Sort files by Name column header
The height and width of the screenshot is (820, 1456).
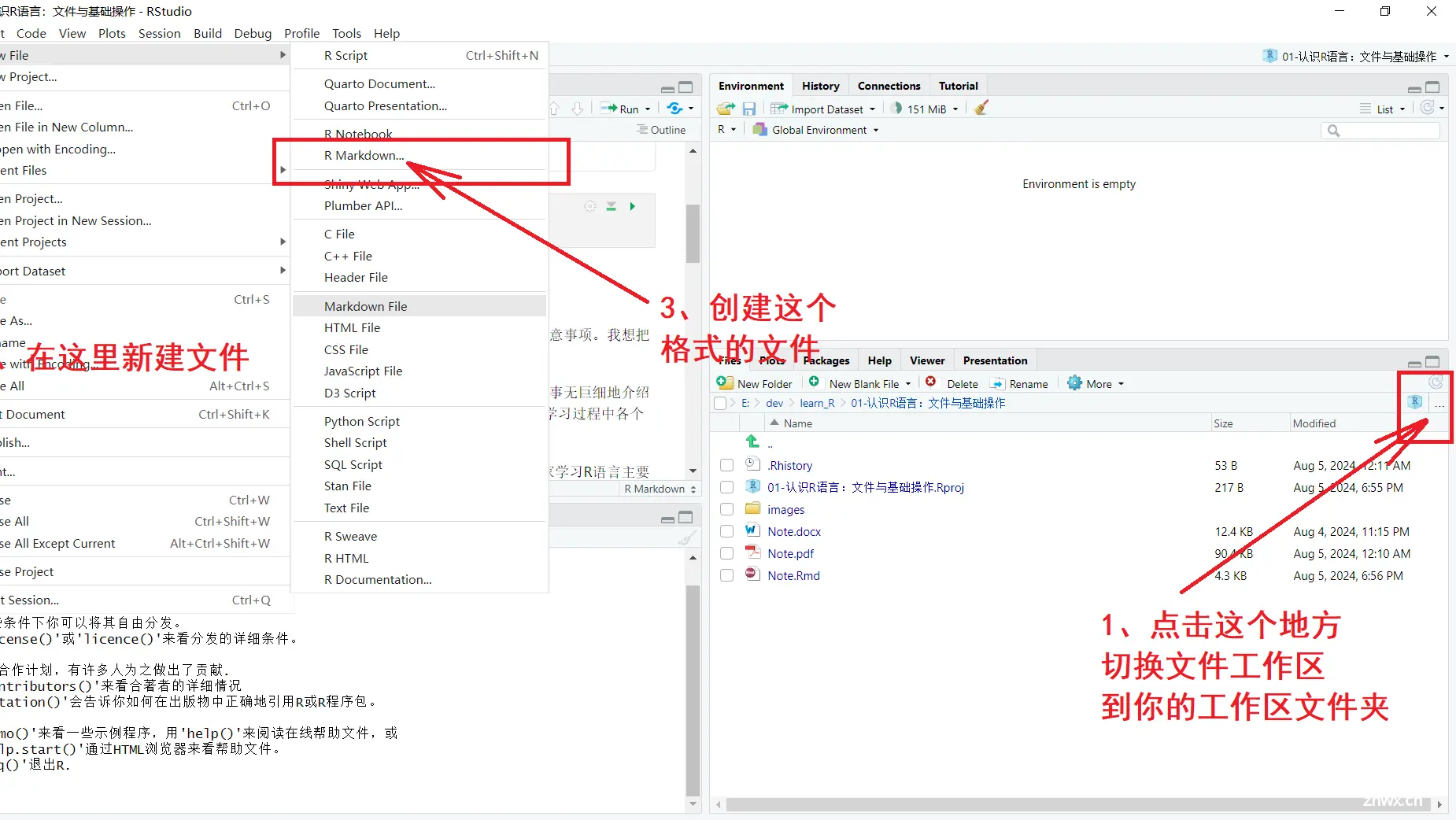(797, 423)
